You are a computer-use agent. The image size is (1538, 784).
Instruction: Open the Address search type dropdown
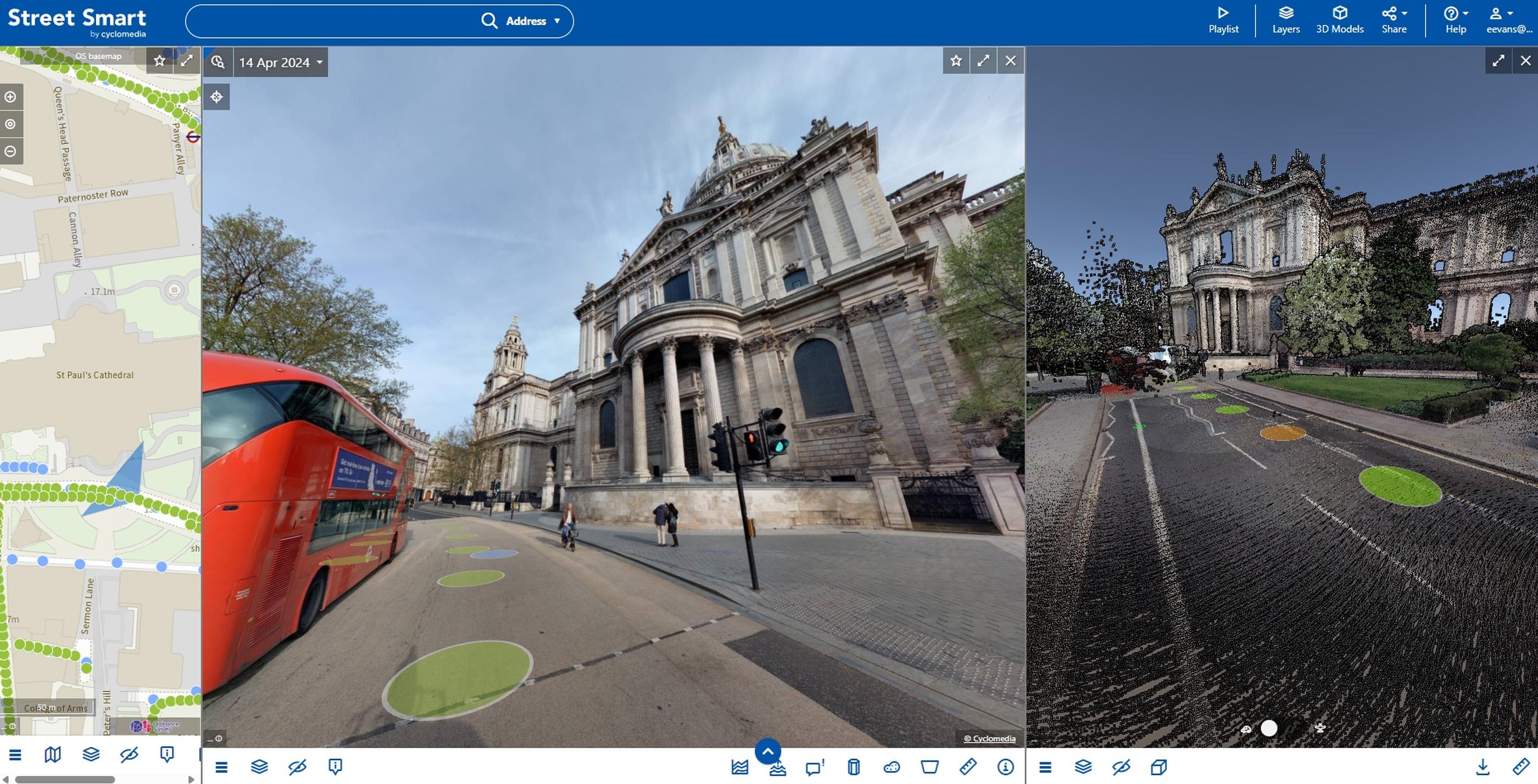click(x=533, y=21)
